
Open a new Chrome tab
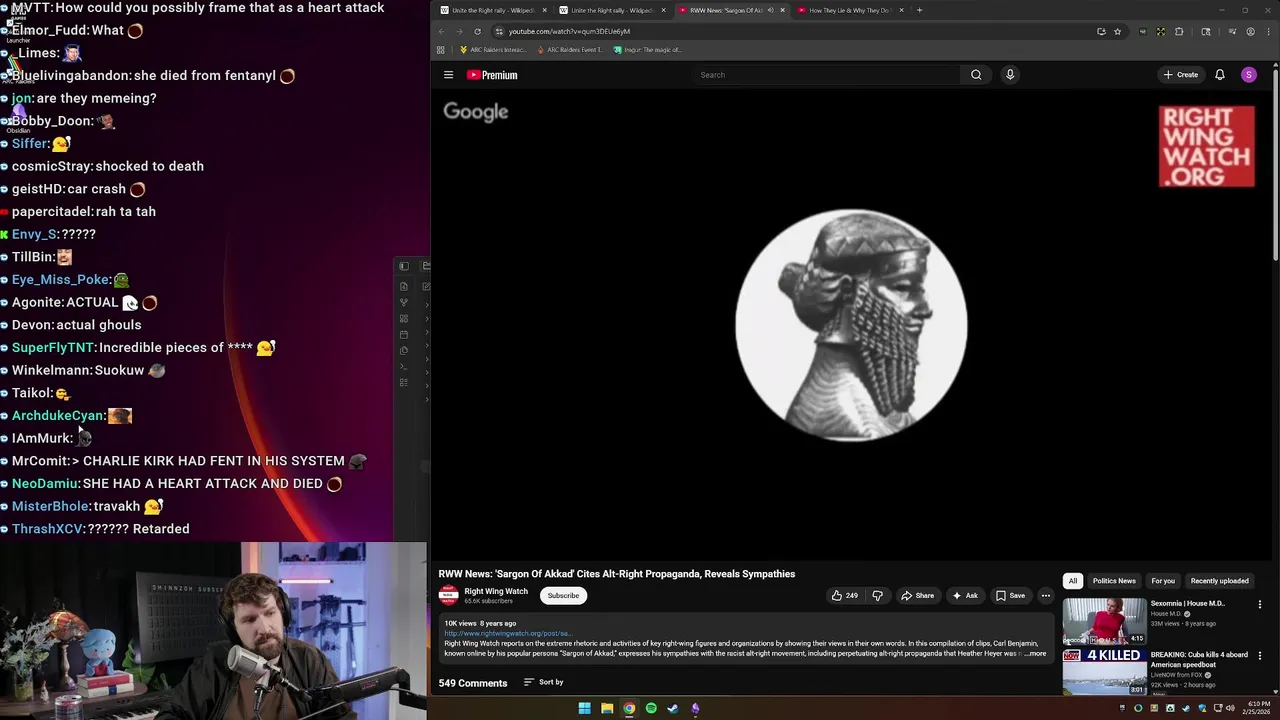[x=920, y=10]
